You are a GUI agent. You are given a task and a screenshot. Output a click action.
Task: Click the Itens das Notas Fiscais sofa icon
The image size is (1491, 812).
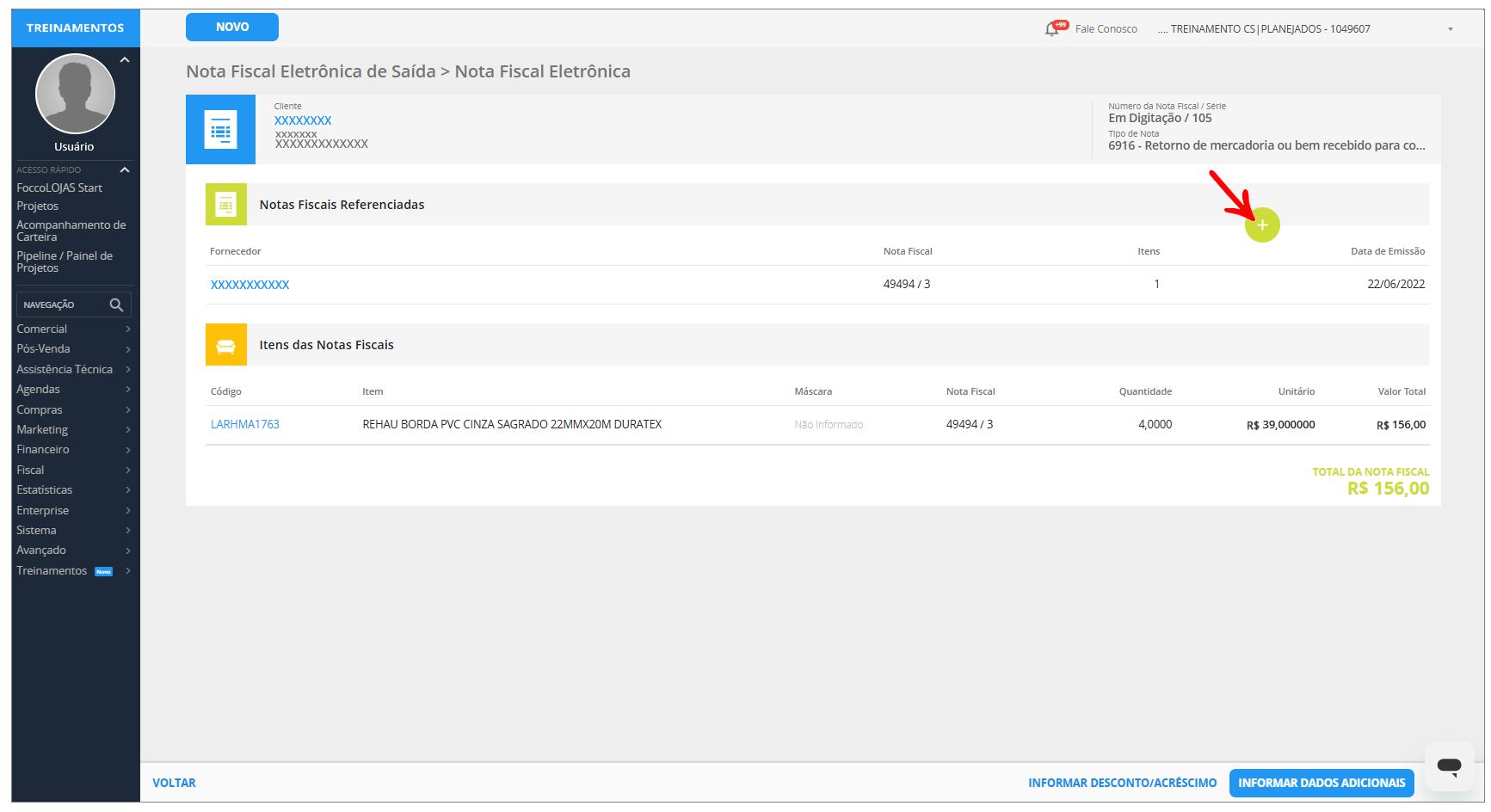[226, 345]
